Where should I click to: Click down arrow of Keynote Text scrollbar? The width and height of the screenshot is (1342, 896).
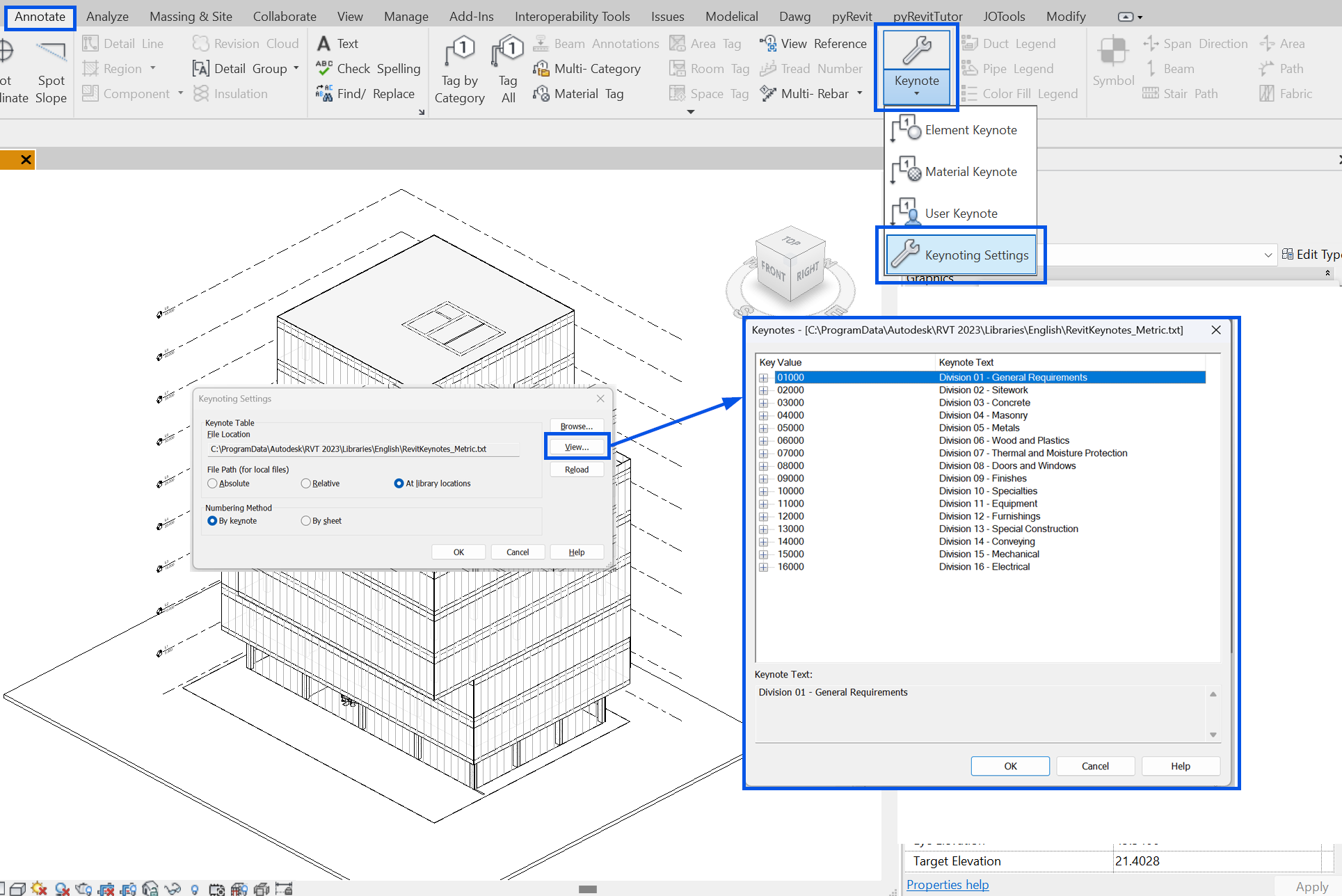[1213, 735]
